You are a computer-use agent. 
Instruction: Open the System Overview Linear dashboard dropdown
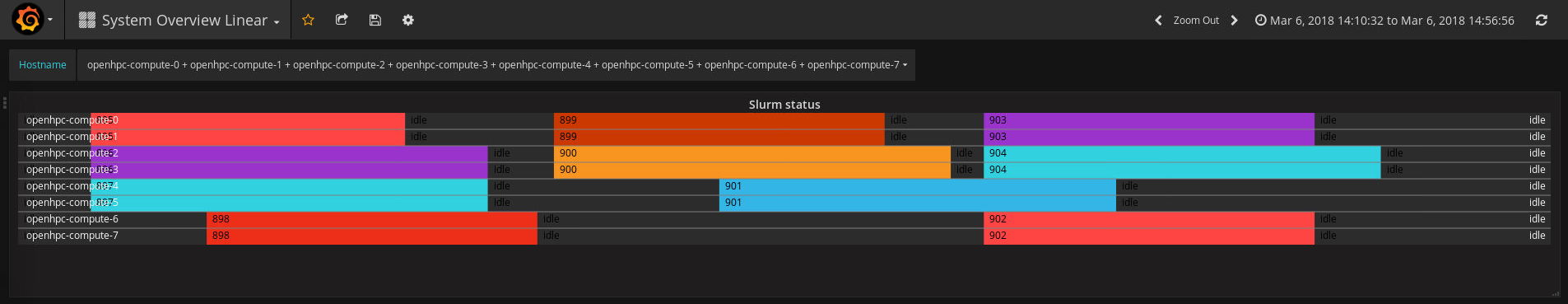point(179,21)
